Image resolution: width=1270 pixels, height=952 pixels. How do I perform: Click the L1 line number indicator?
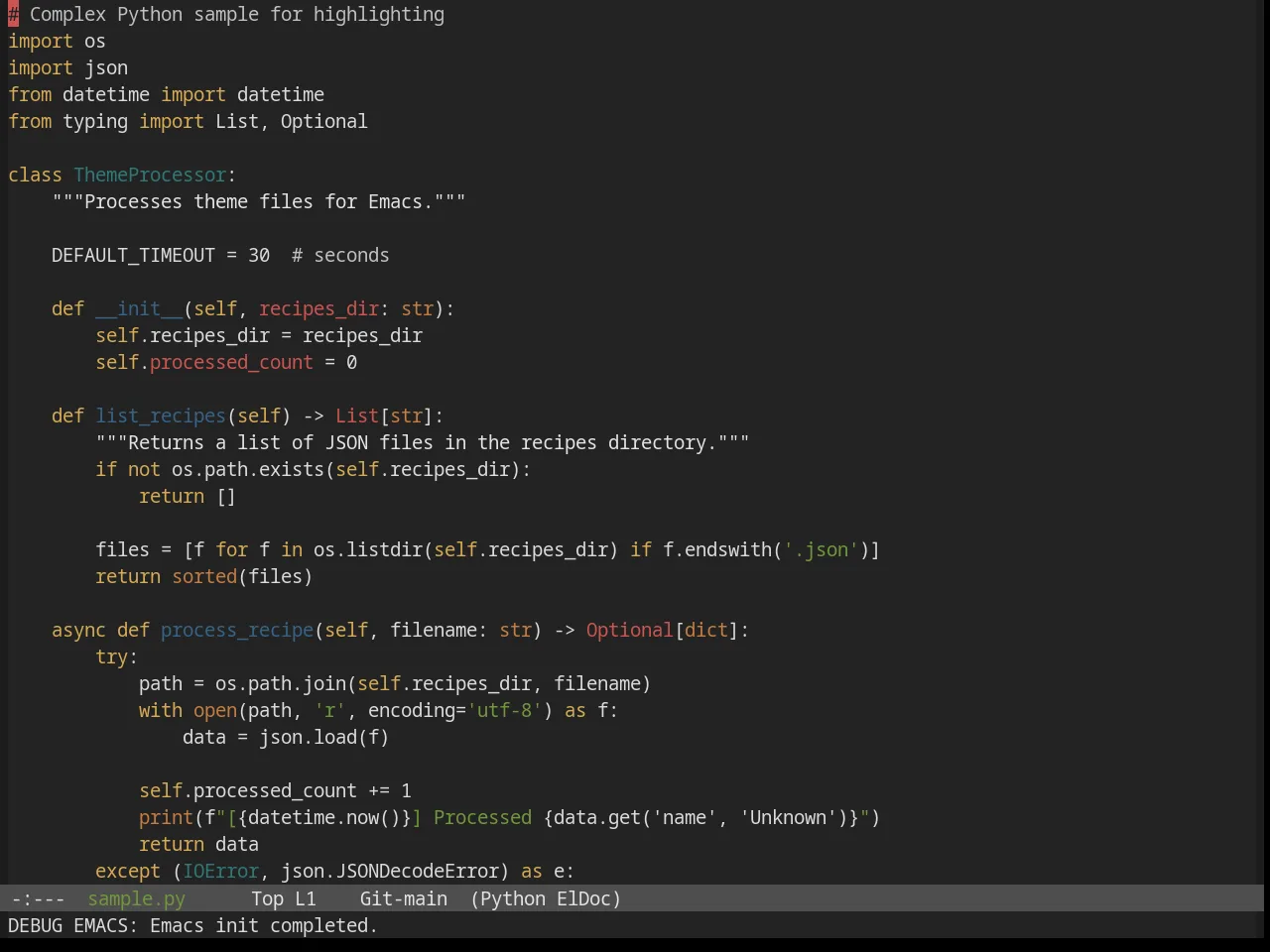click(x=305, y=898)
